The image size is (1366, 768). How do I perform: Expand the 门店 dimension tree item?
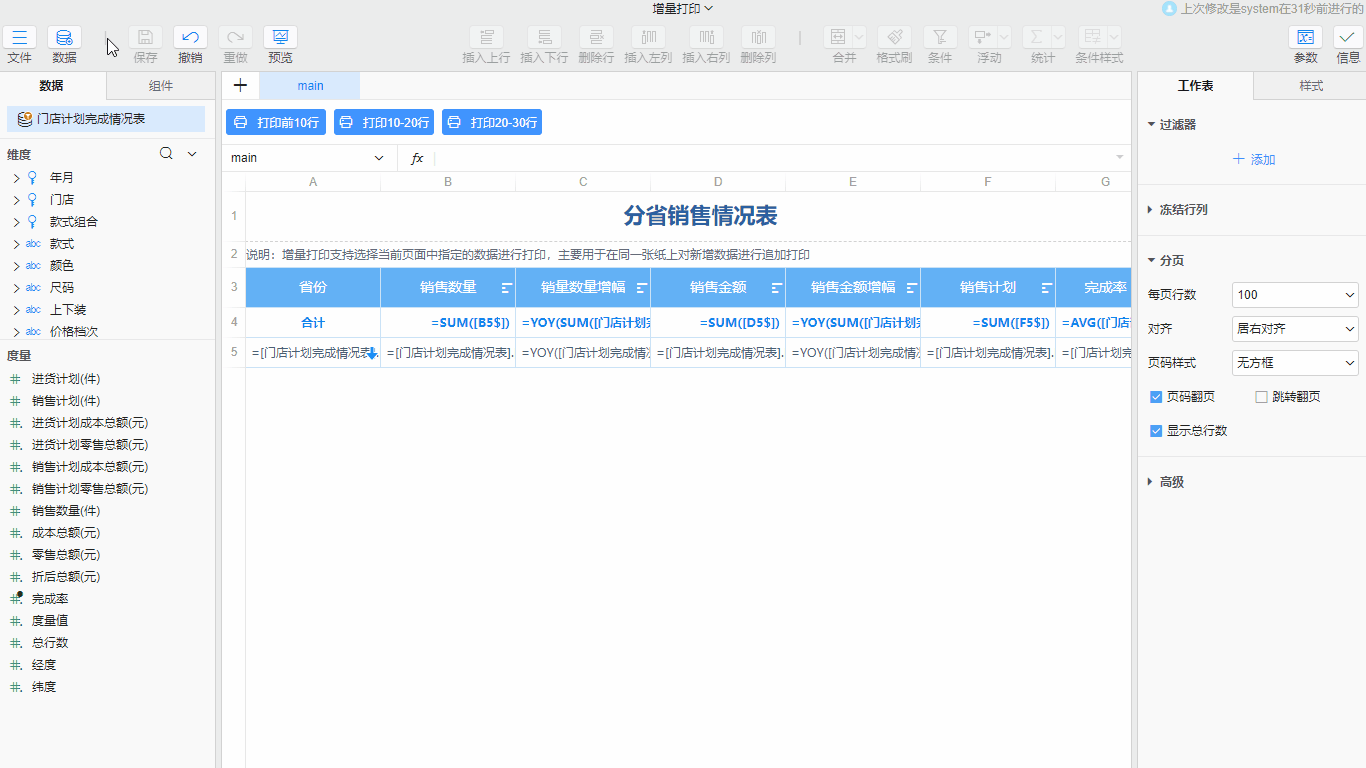(x=16, y=200)
